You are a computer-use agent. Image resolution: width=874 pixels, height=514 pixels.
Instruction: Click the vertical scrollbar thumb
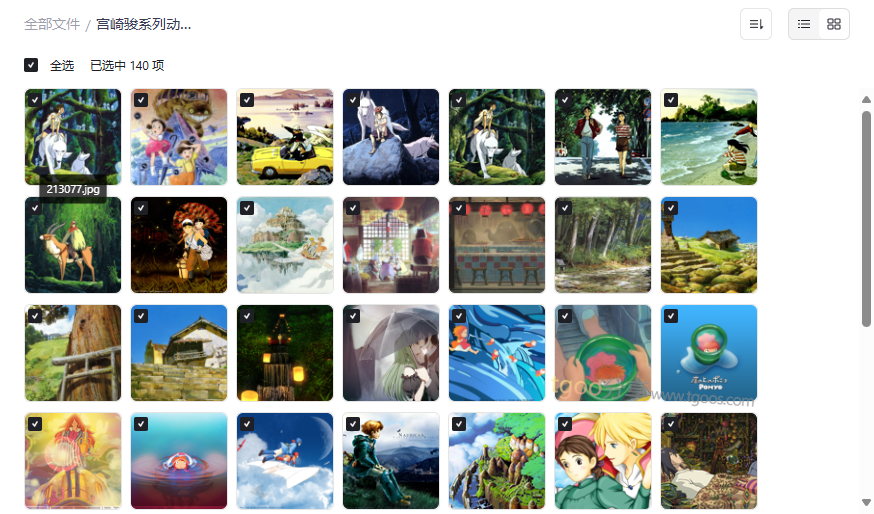click(x=866, y=217)
